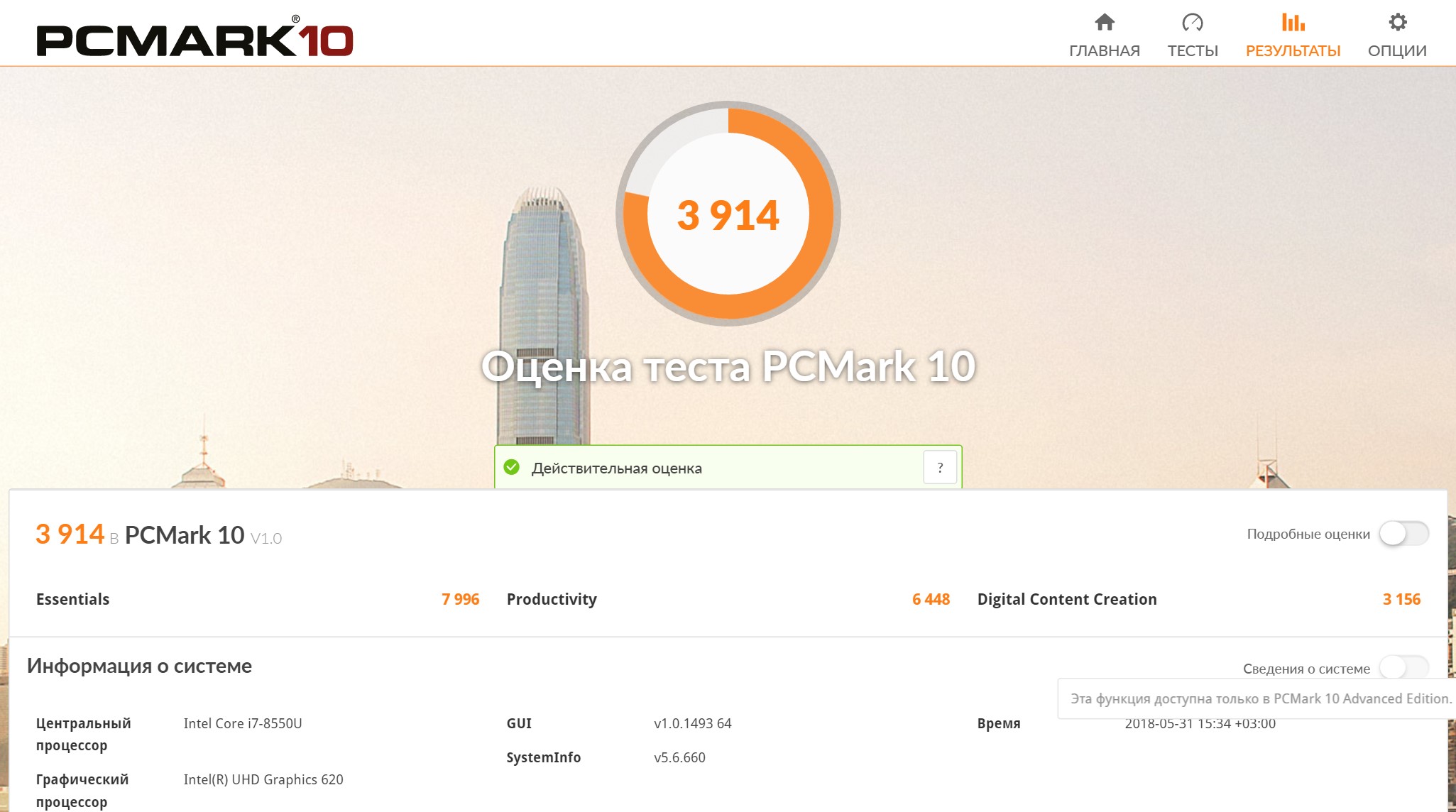1456x812 pixels.
Task: Go to the ГЛАВНАЯ tab label
Action: [1105, 51]
